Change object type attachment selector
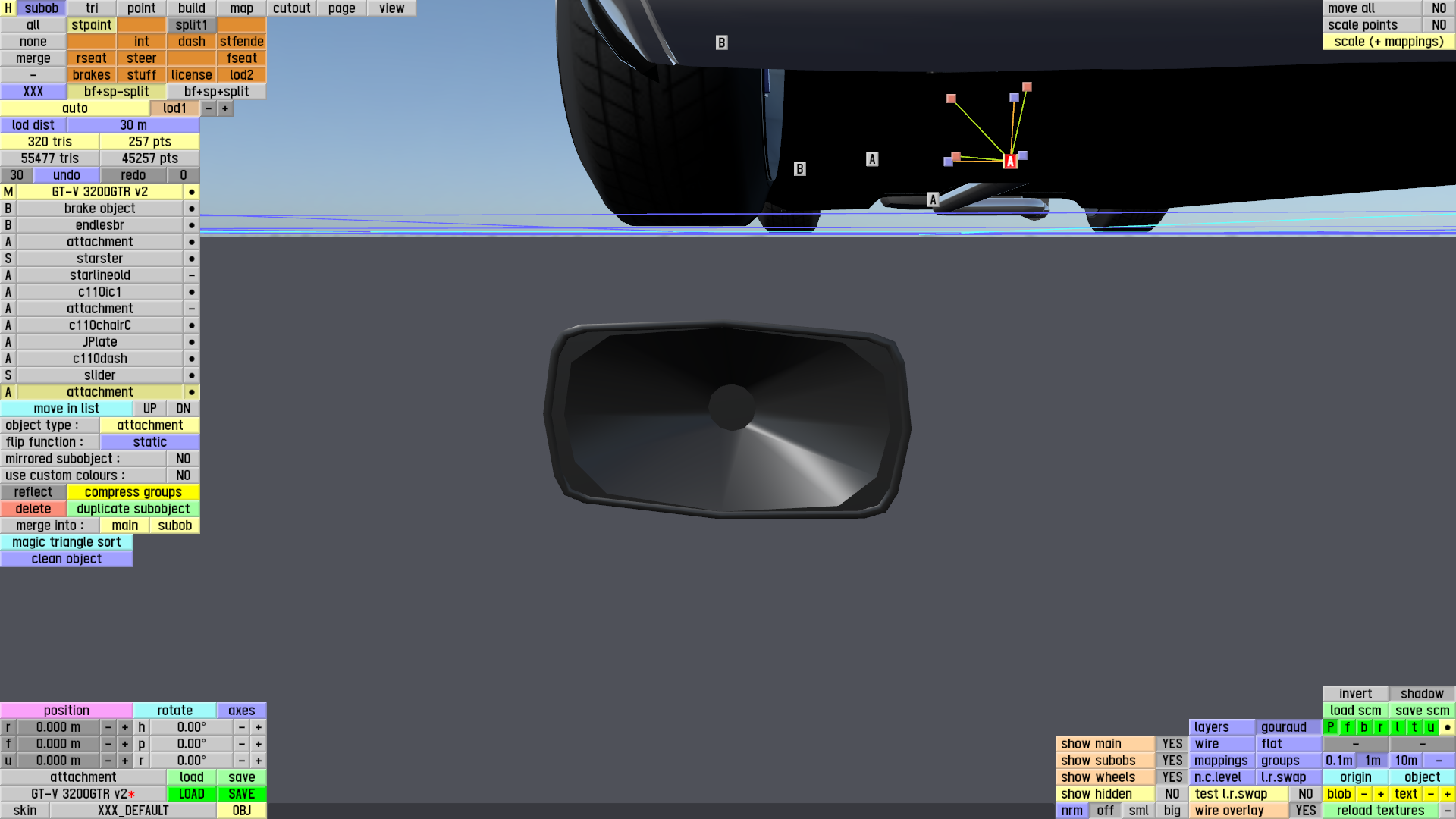This screenshot has height=819, width=1456. tap(149, 425)
